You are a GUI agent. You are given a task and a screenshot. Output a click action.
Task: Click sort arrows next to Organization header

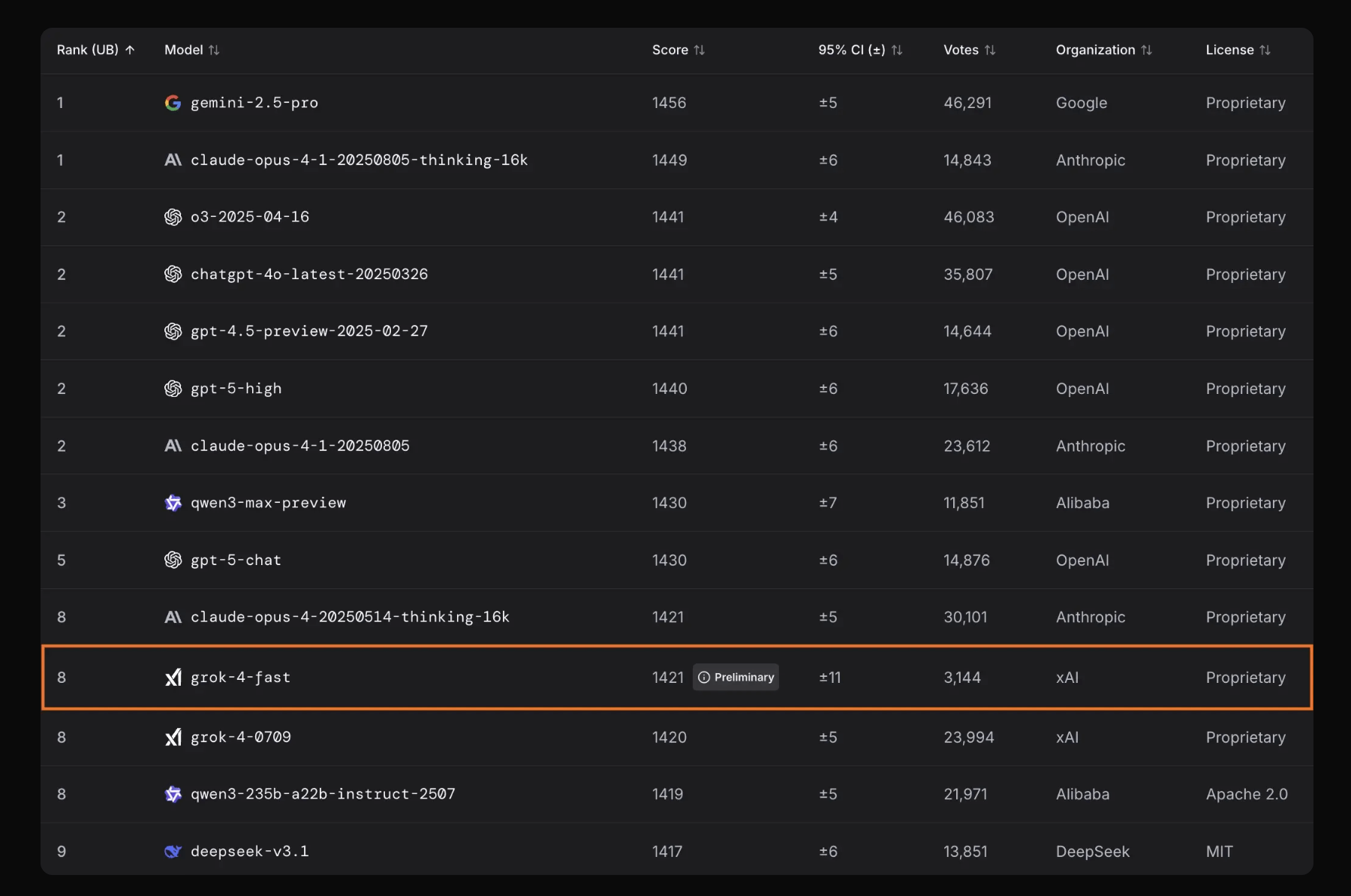[x=1146, y=50]
